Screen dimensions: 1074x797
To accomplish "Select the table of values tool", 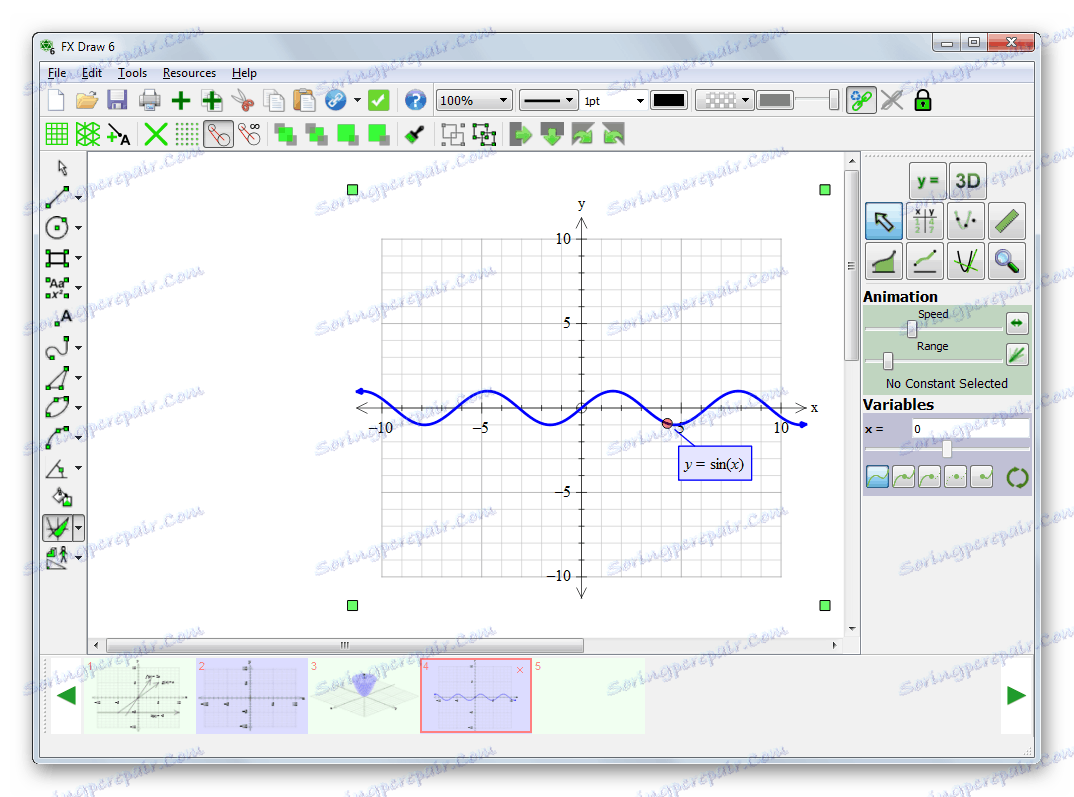I will coord(925,221).
